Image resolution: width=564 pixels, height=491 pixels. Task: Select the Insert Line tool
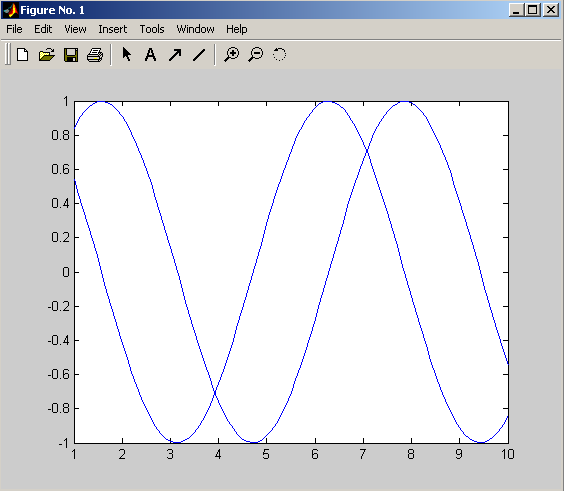coord(199,55)
